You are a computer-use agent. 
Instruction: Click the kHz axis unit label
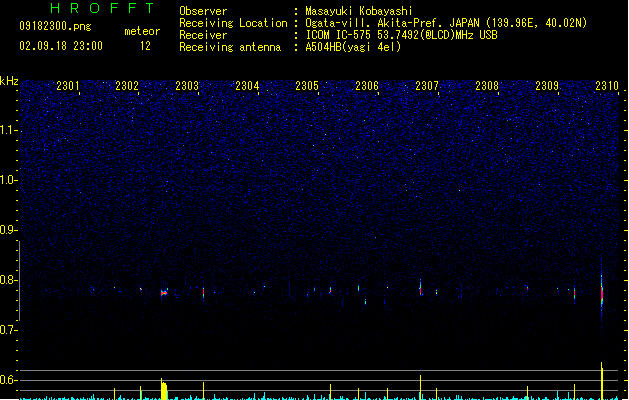point(9,81)
